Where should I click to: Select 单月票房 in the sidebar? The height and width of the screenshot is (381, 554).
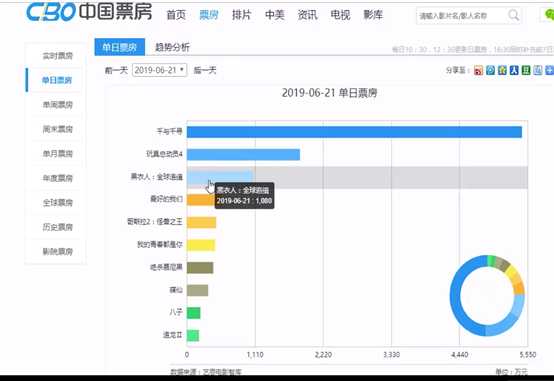tap(58, 154)
